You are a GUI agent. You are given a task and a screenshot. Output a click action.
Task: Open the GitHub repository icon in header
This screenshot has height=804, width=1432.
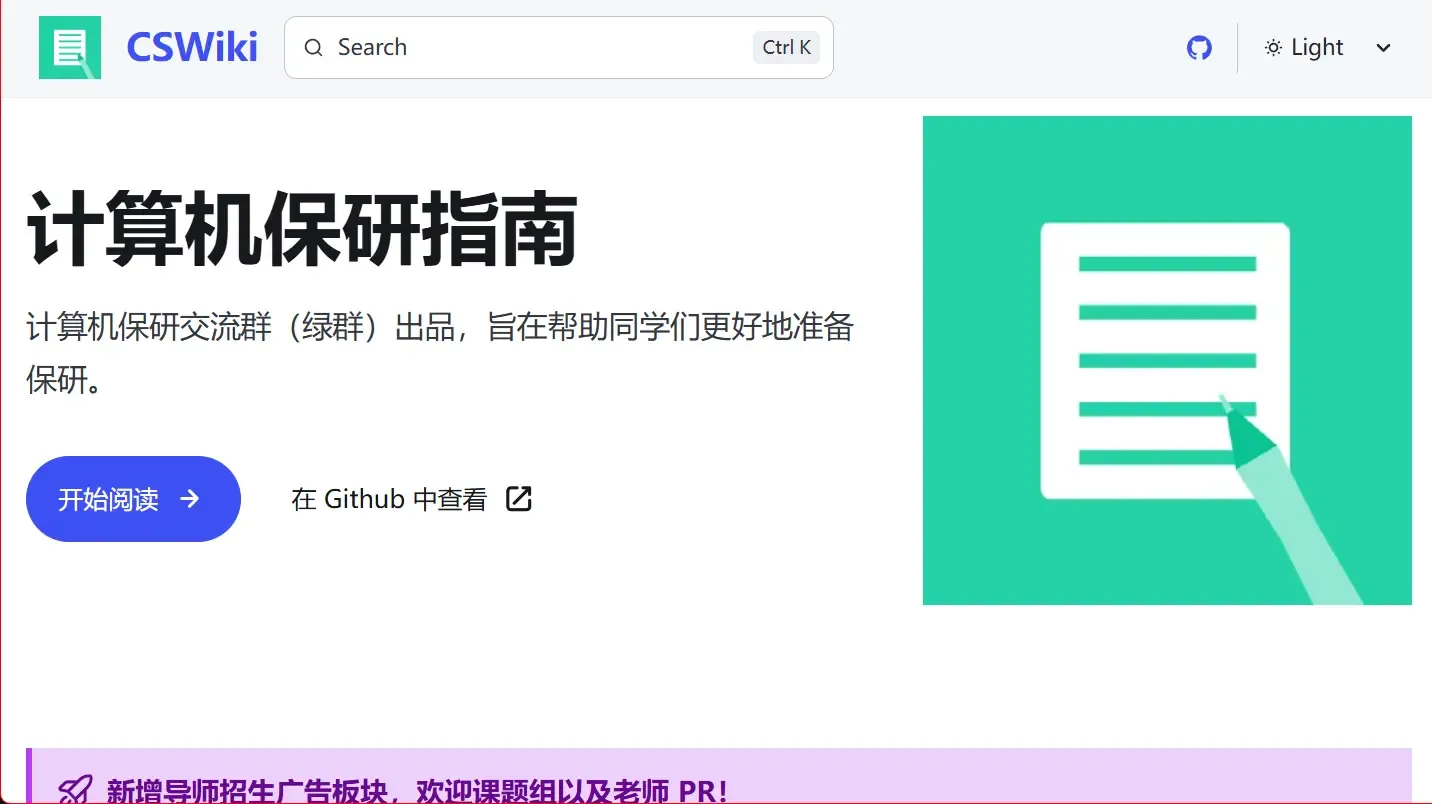1199,47
